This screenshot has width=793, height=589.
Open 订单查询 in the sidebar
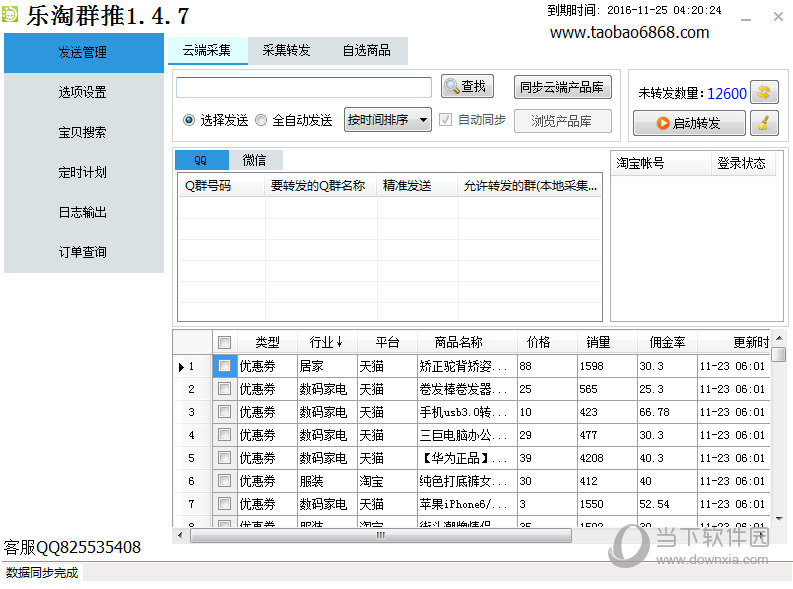tap(83, 252)
